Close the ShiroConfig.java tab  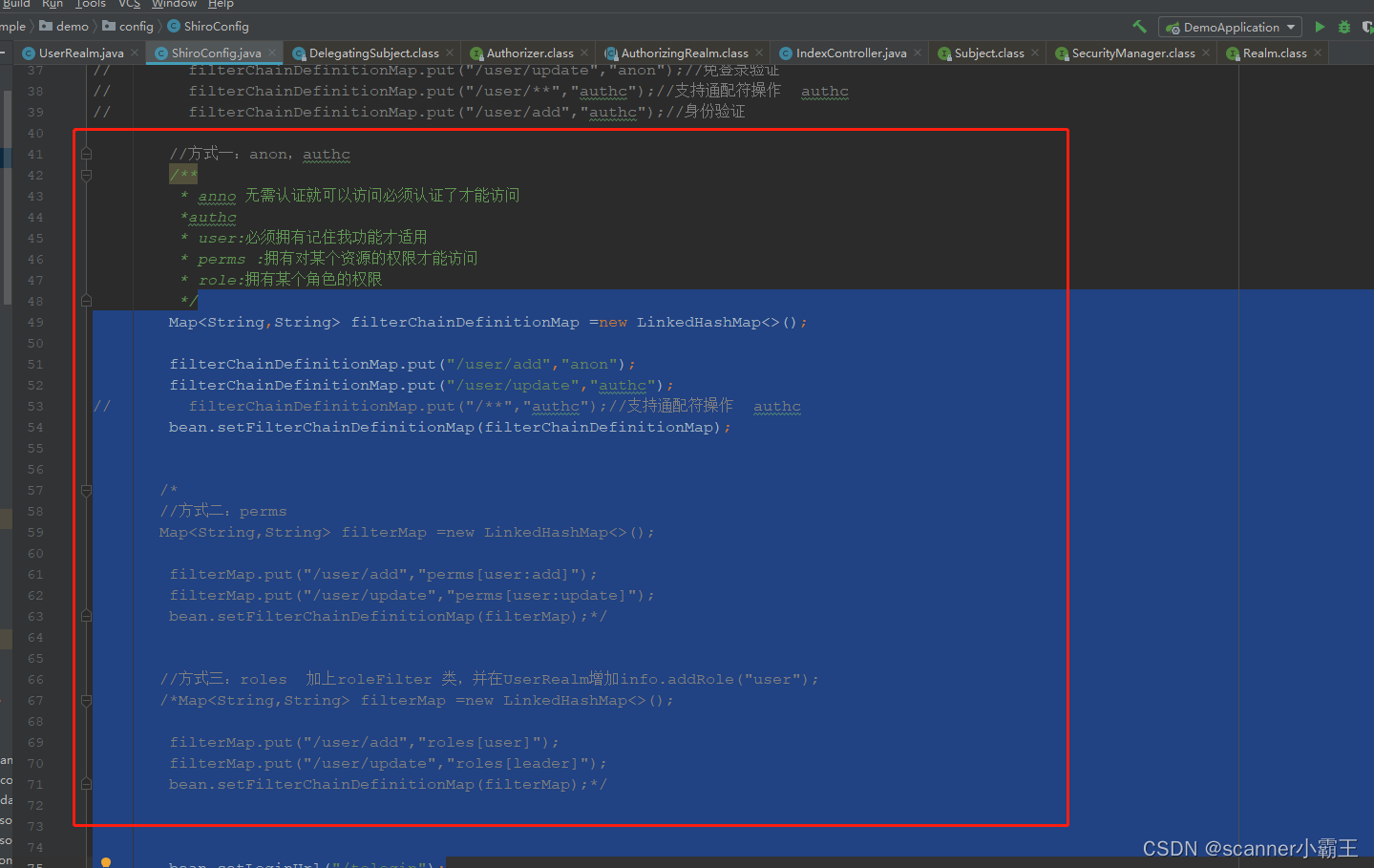272,53
